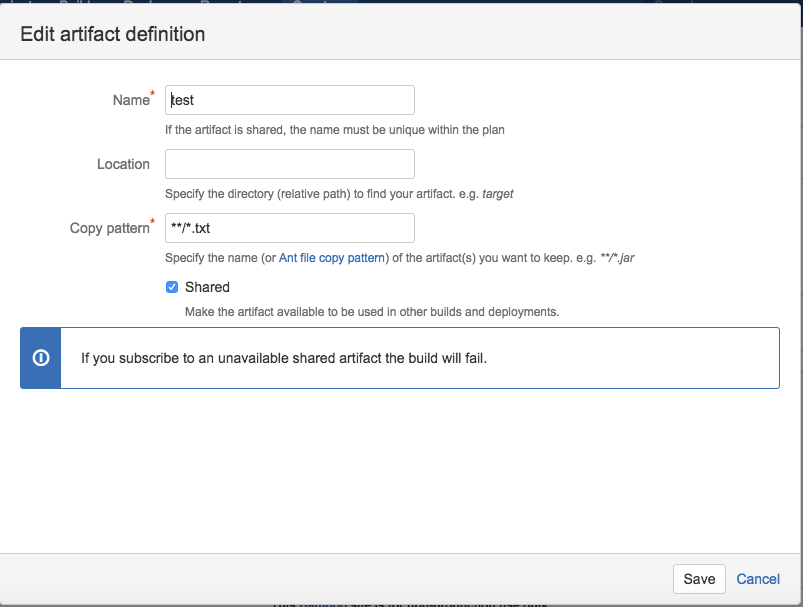Click the info icon in the blue banner

(x=41, y=358)
